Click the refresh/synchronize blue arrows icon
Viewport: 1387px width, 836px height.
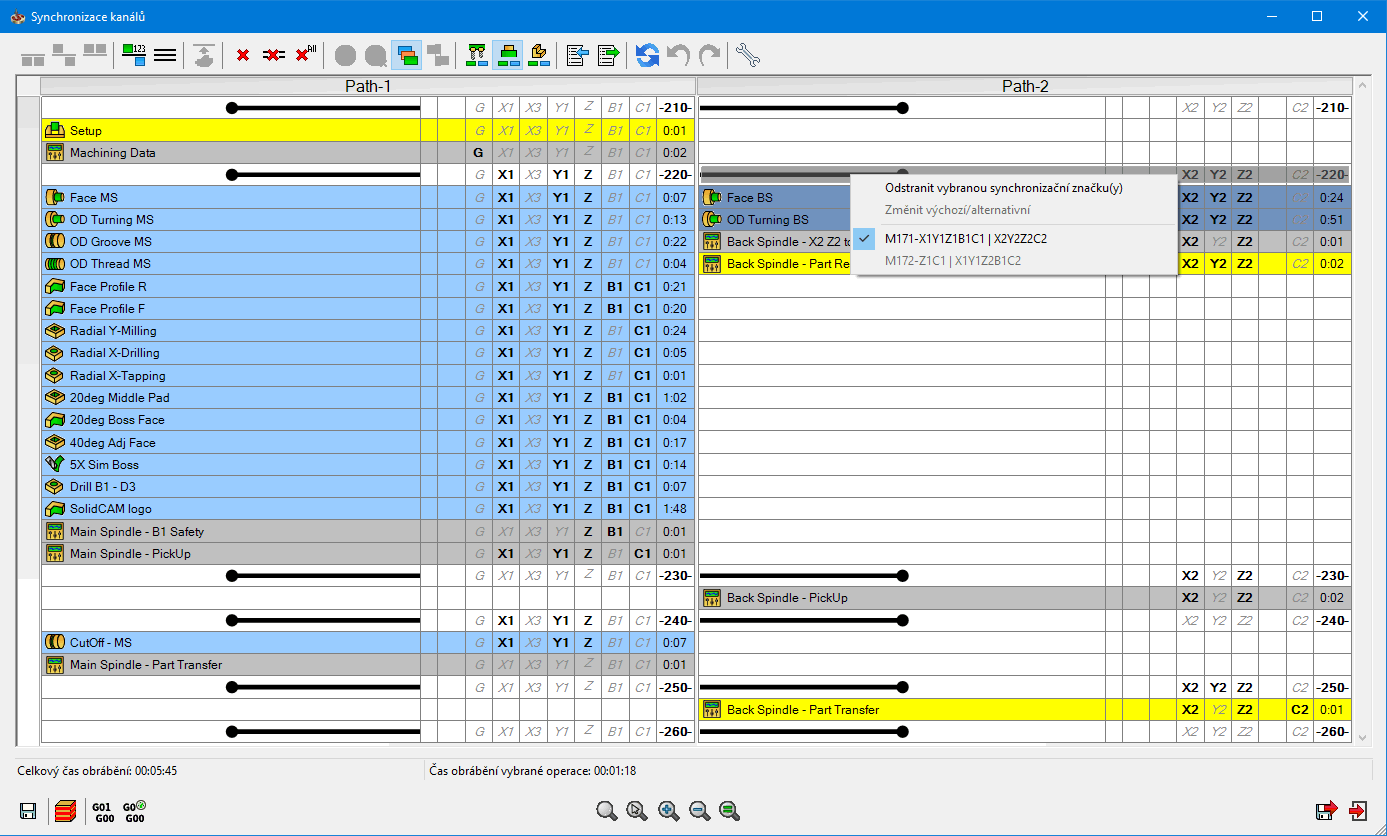tap(647, 55)
